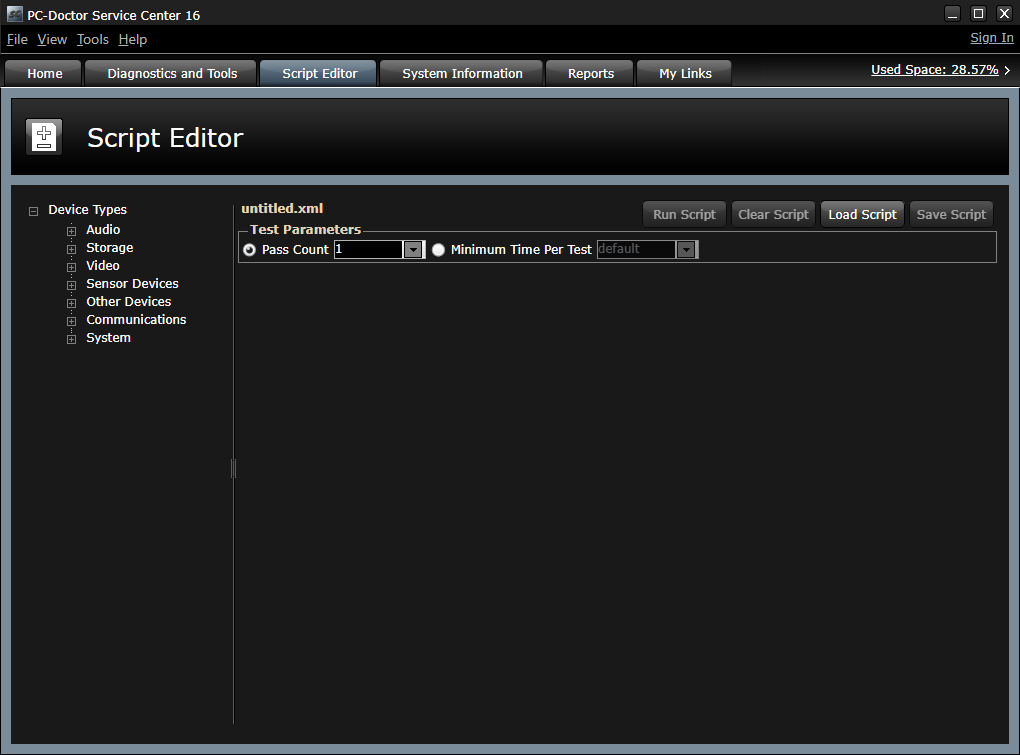Click the PC-Doctor app icon in title bar
Viewport: 1020px width, 755px height.
pyautogui.click(x=14, y=14)
